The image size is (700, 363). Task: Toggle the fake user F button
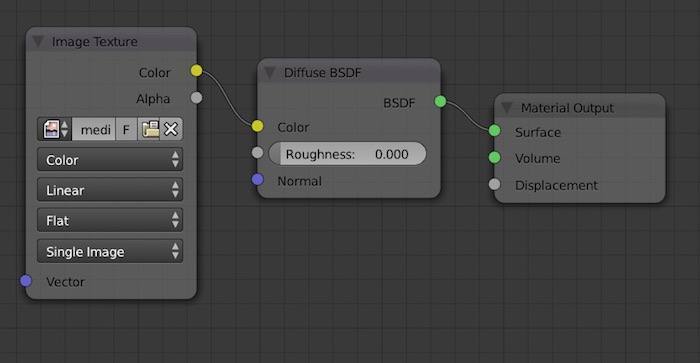[x=126, y=129]
